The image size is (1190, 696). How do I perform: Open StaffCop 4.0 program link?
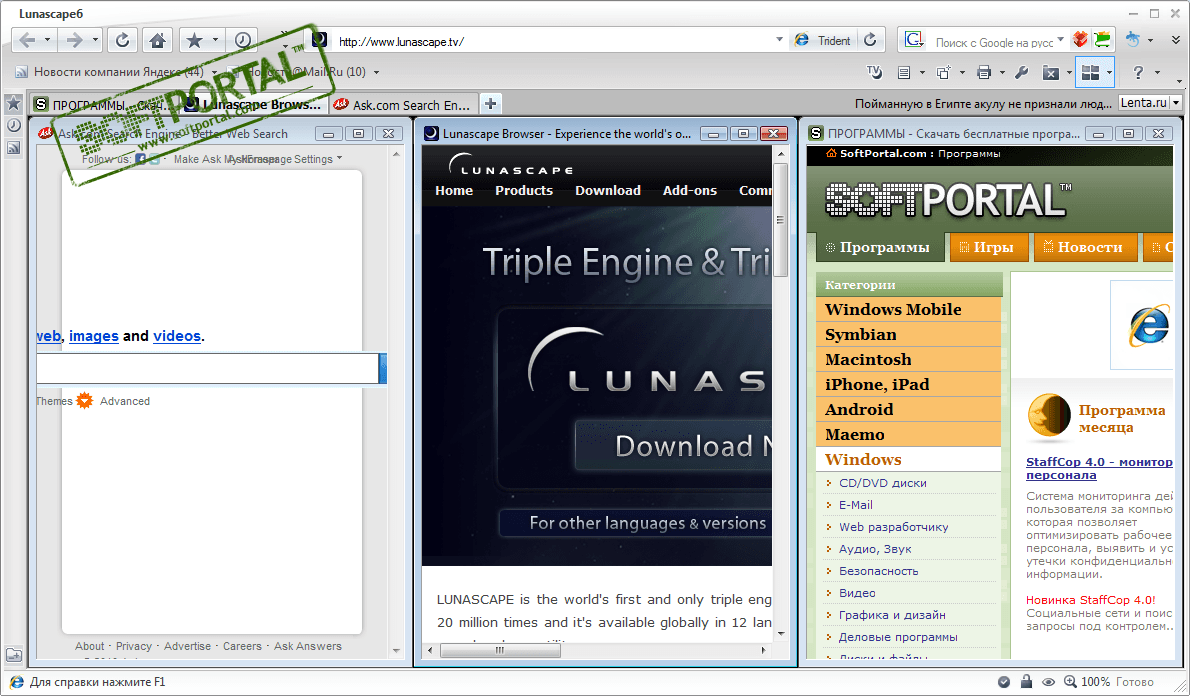(x=1099, y=468)
